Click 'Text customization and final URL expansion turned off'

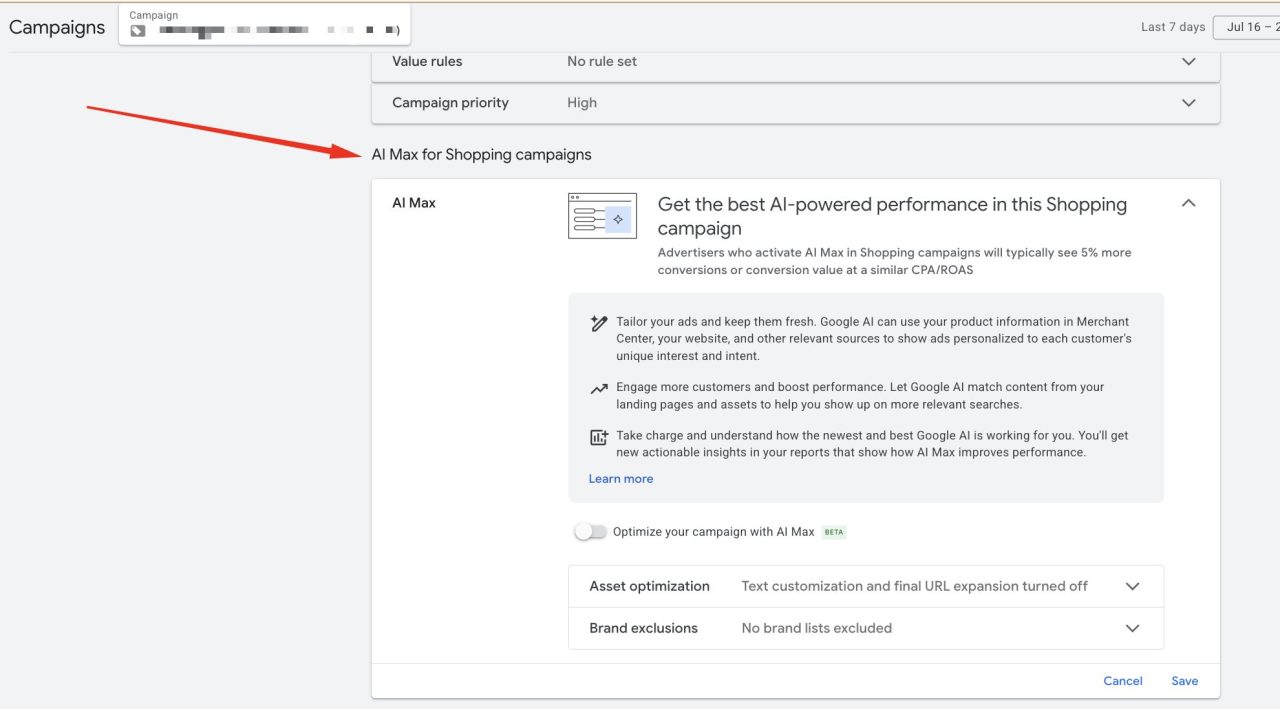[x=914, y=586]
